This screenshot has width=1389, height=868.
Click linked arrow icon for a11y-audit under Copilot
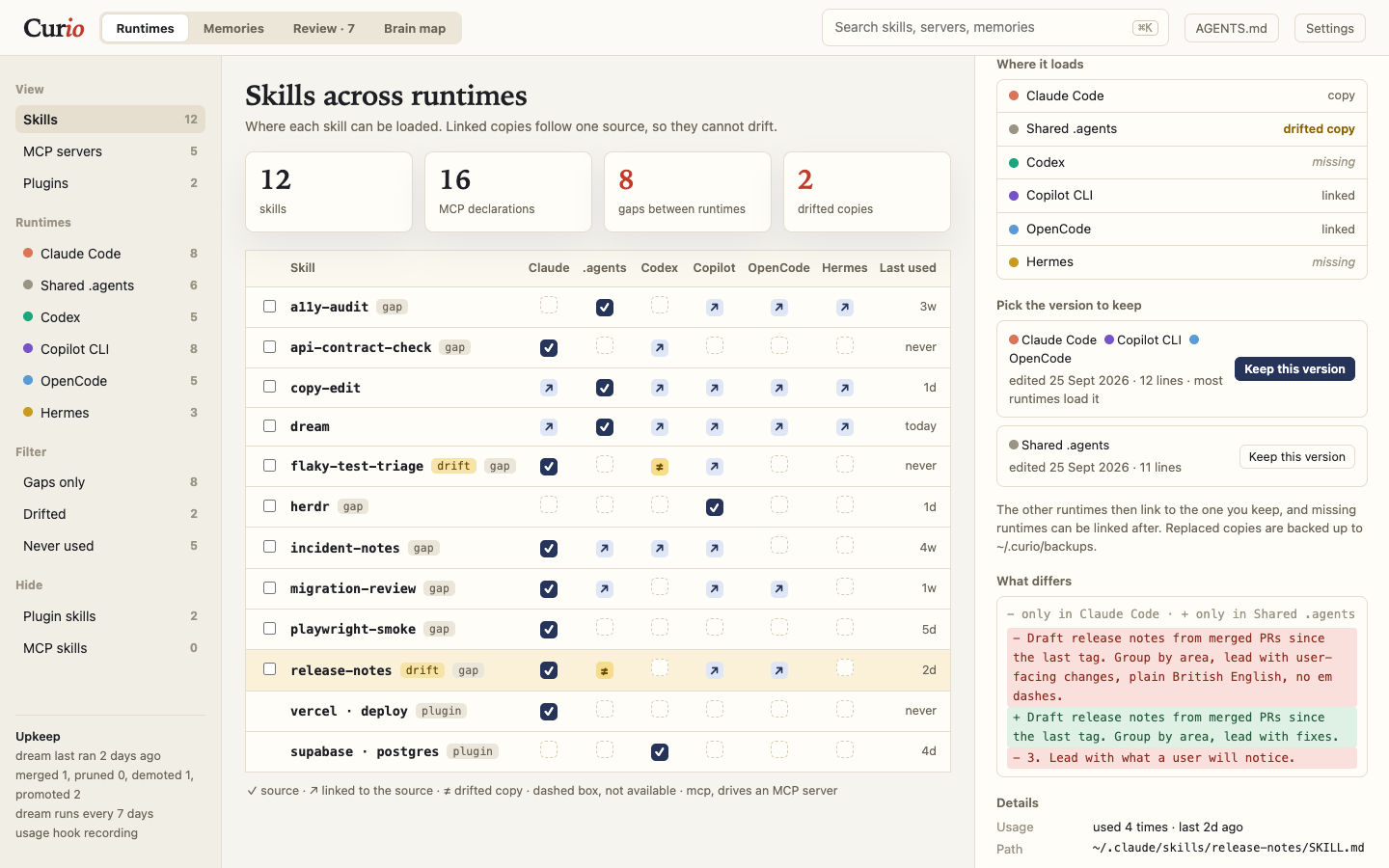715,308
